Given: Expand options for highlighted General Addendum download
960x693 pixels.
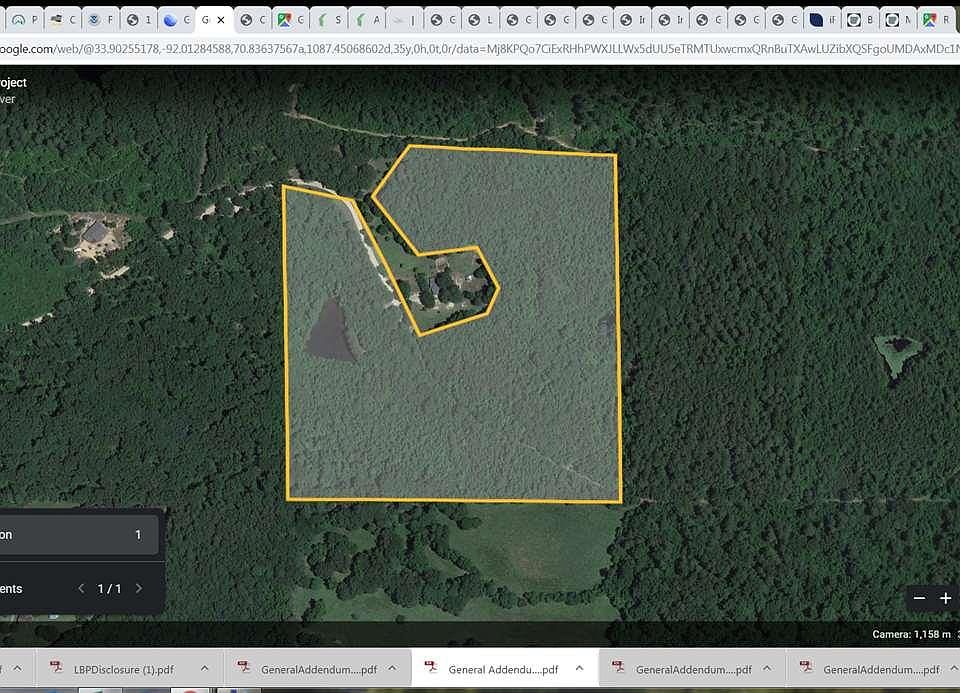Looking at the screenshot, I should click(580, 669).
